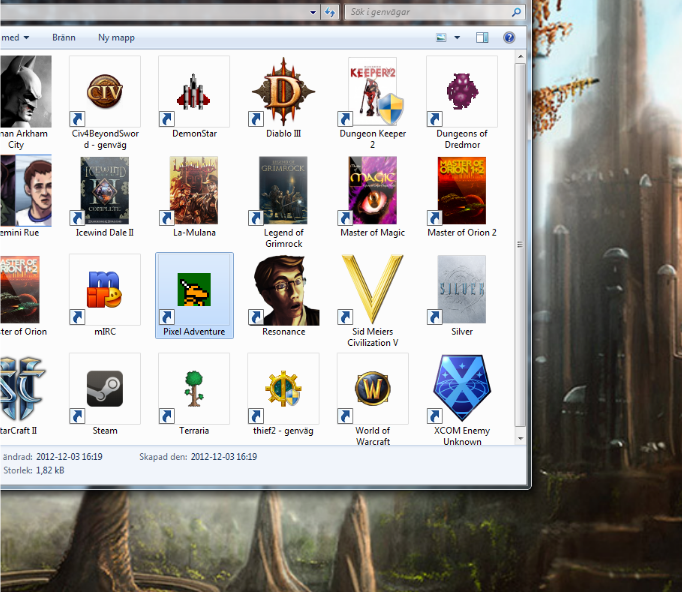Open the Diablo III shortcut icon
The height and width of the screenshot is (592, 682).
(x=283, y=92)
